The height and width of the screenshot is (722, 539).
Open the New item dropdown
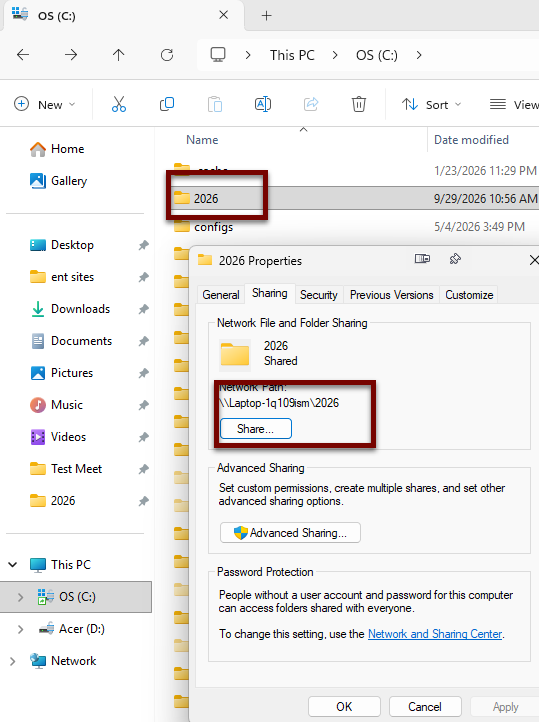tap(45, 105)
